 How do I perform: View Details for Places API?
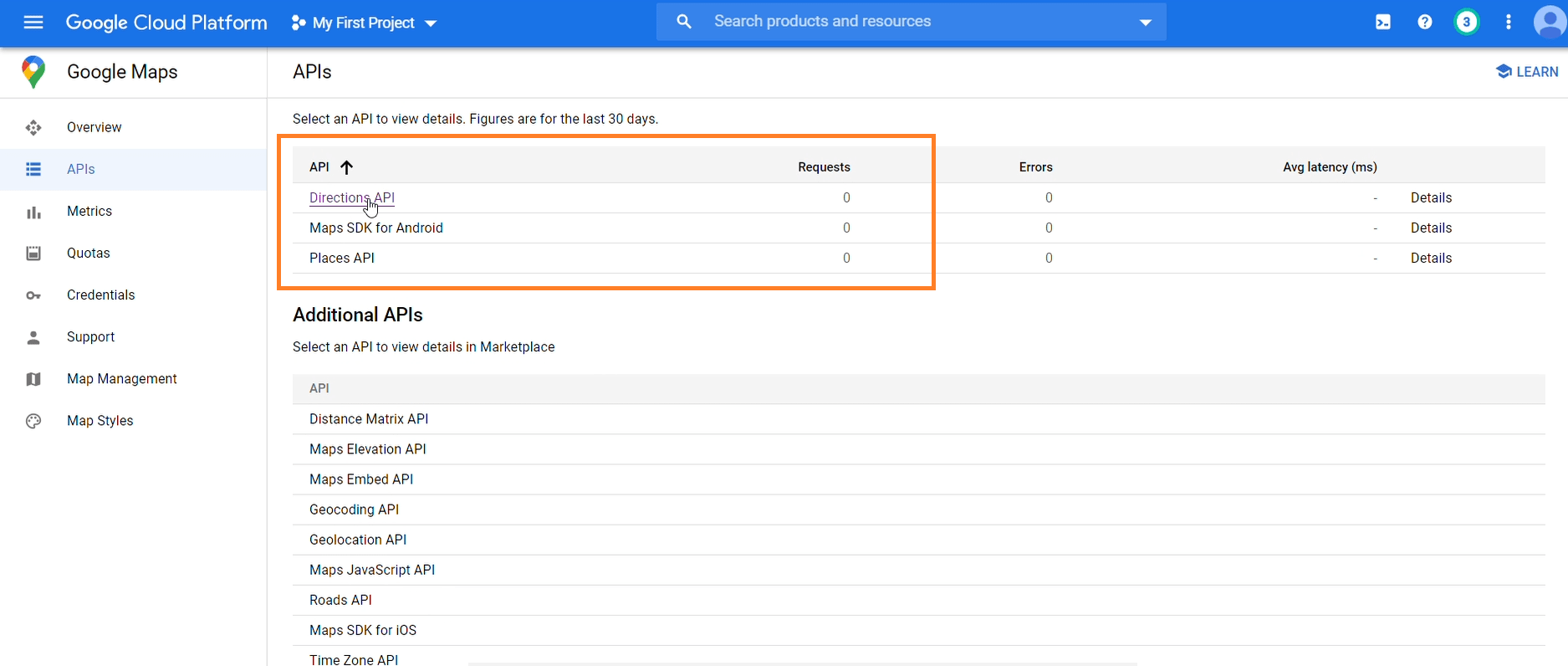1431,258
